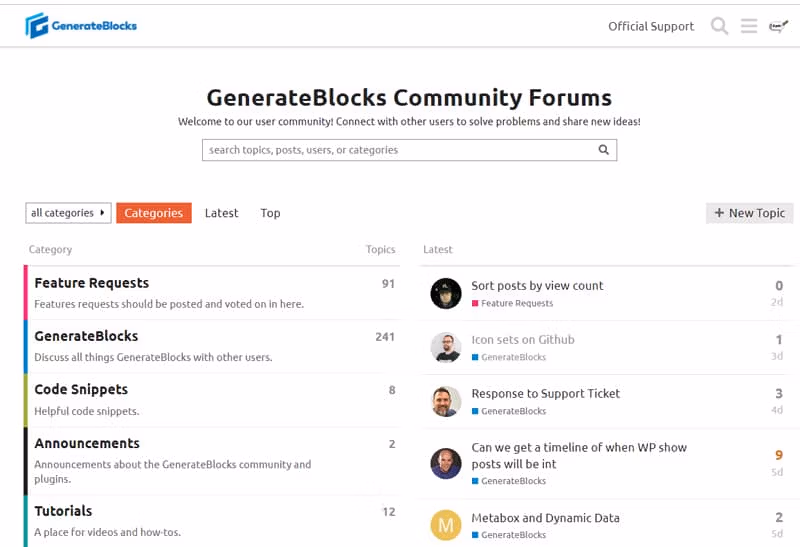Viewport: 800px width, 547px height.
Task: Click GenerateBlocks tag under Response to Support Ticket
Action: pos(509,411)
